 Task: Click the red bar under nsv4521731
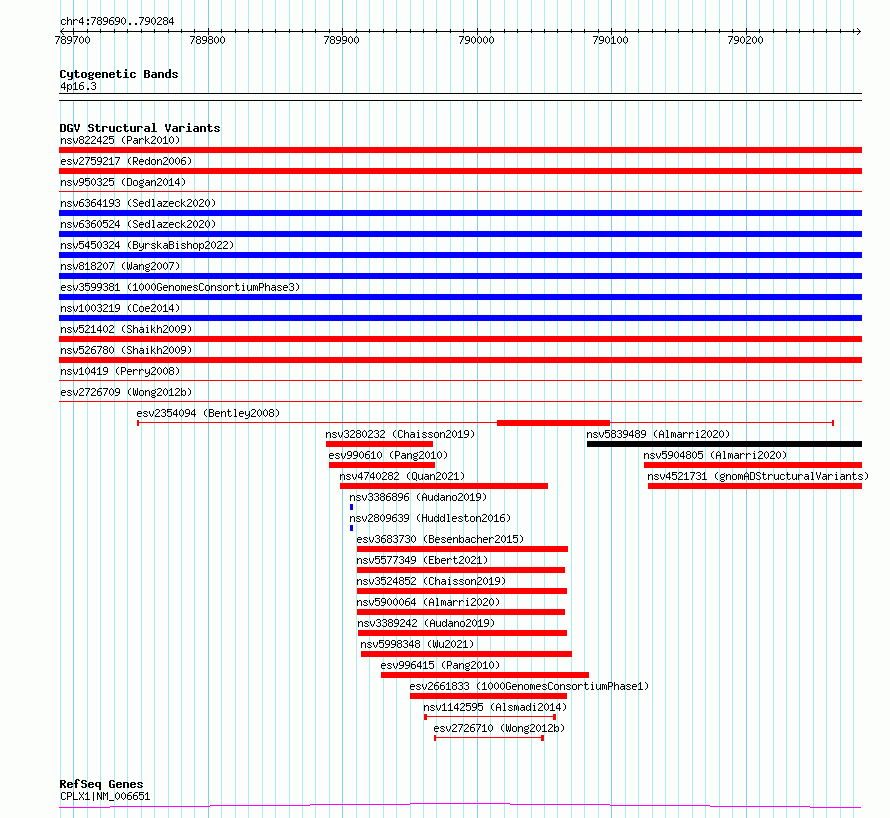click(x=755, y=486)
